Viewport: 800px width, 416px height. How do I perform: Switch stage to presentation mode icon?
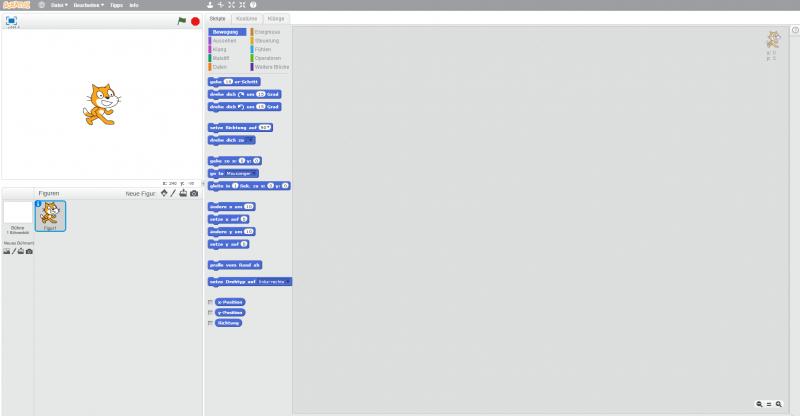point(11,21)
